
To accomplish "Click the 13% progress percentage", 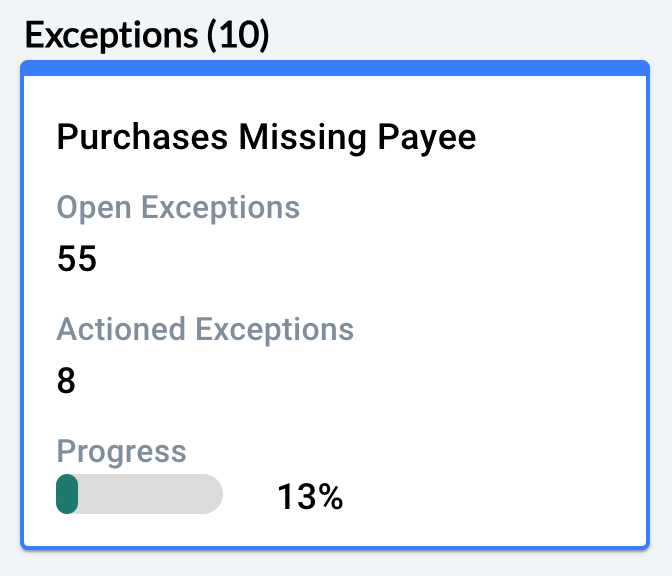I will point(310,497).
